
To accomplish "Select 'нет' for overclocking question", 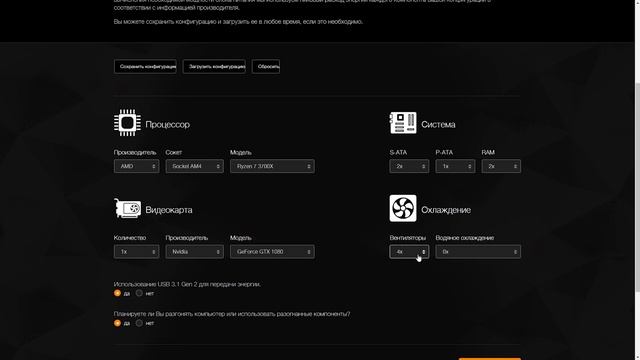I will [139, 323].
